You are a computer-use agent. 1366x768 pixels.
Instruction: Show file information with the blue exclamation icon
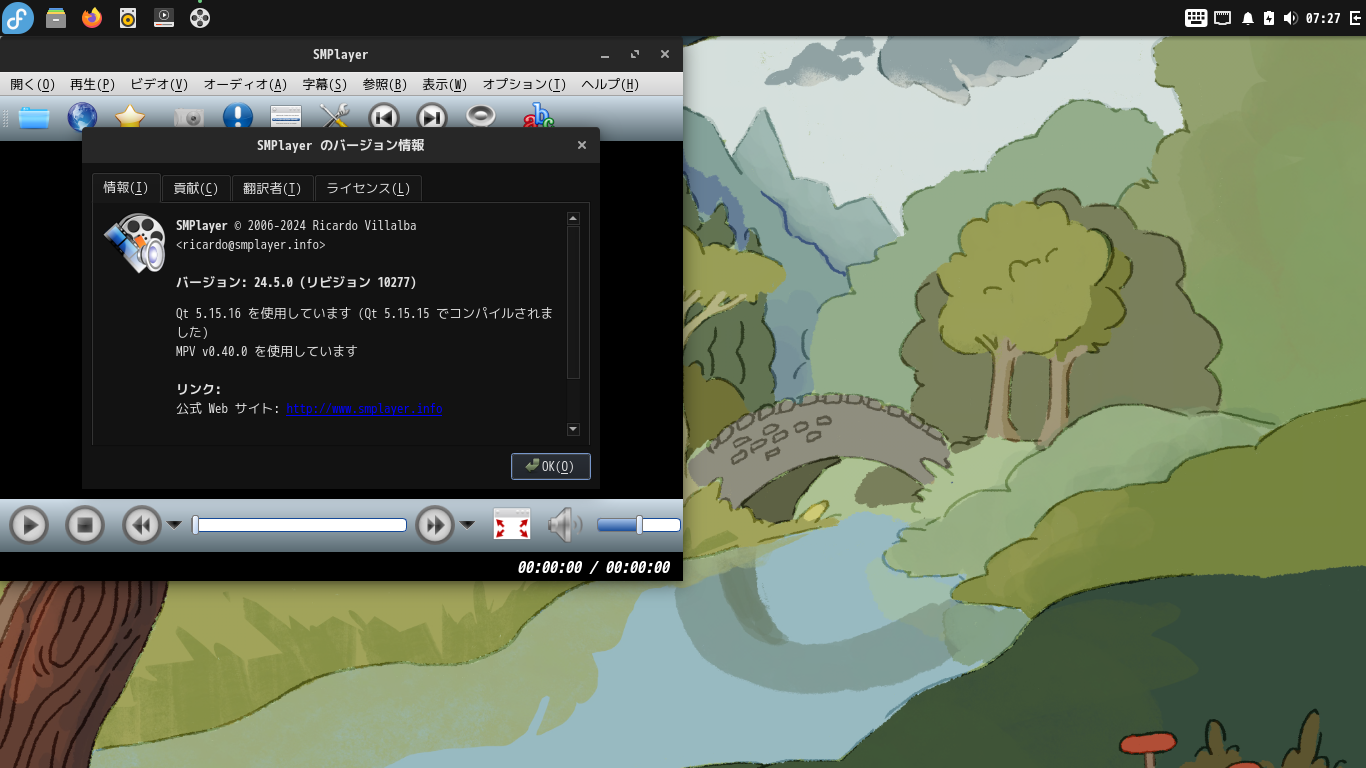point(237,118)
